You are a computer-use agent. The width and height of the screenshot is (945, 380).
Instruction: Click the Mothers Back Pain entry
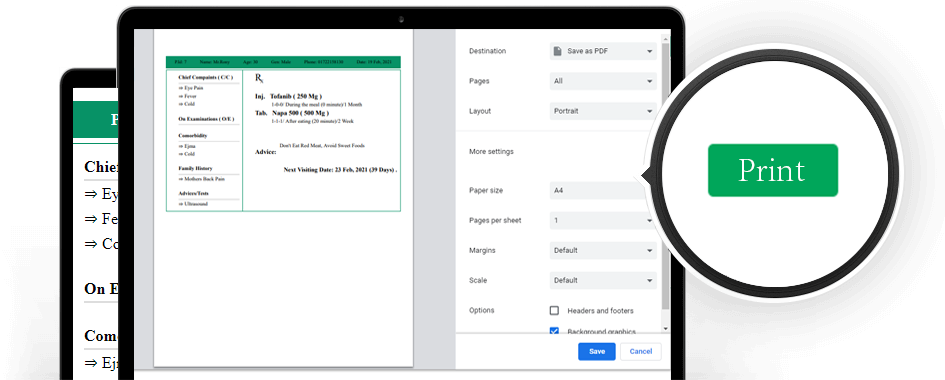point(201,179)
